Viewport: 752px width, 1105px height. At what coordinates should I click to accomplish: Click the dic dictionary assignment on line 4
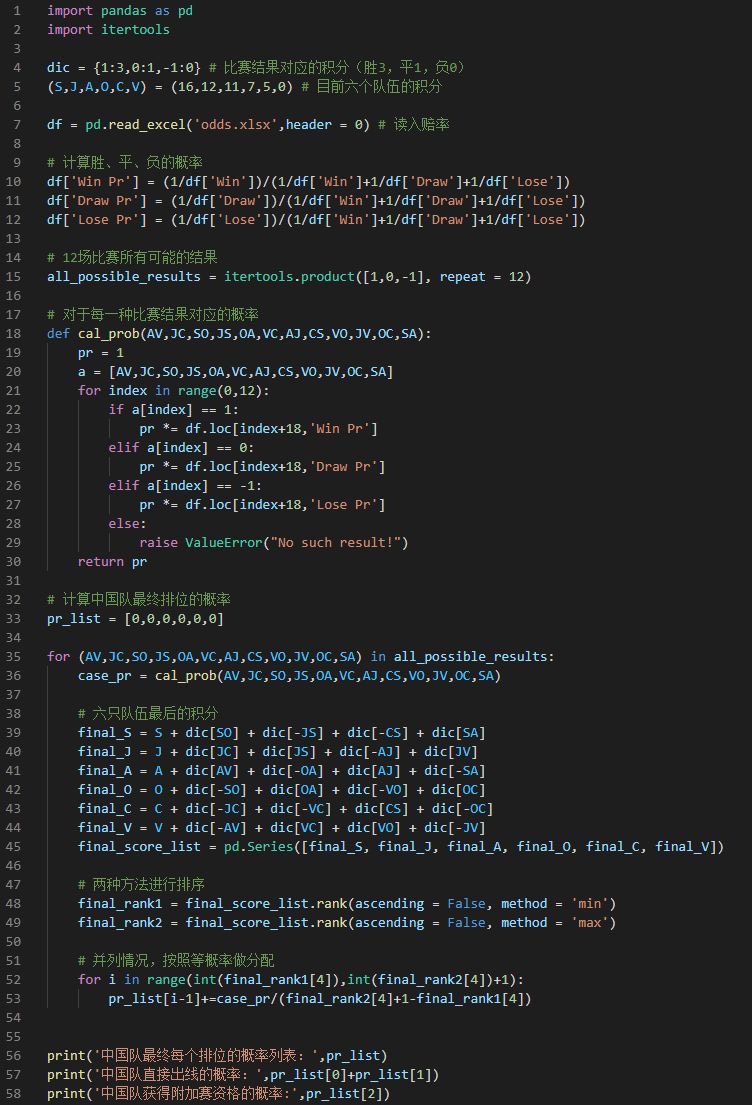click(x=123, y=68)
